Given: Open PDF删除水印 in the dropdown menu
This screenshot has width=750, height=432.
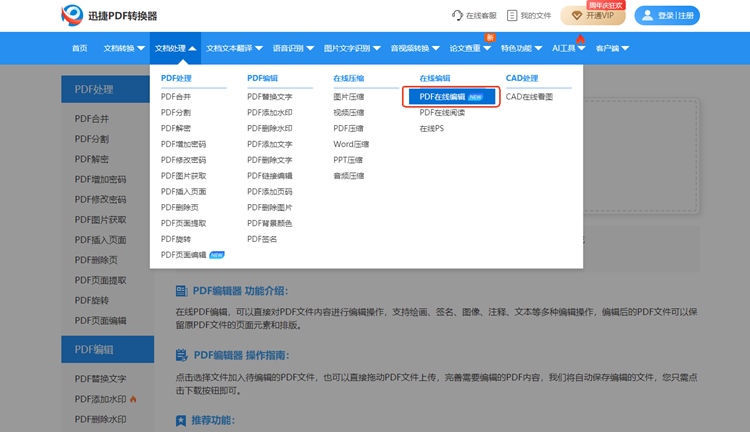Looking at the screenshot, I should click(x=269, y=128).
